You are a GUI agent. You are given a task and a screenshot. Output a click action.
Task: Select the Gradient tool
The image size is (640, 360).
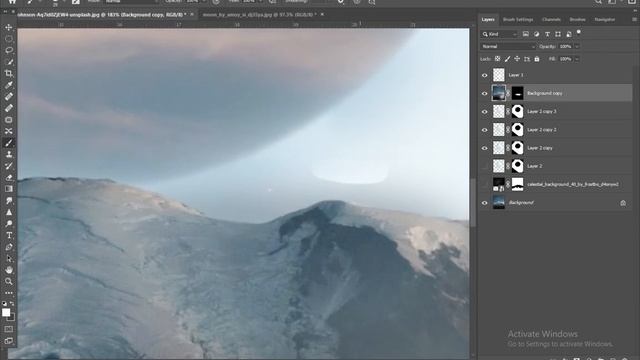tap(9, 189)
